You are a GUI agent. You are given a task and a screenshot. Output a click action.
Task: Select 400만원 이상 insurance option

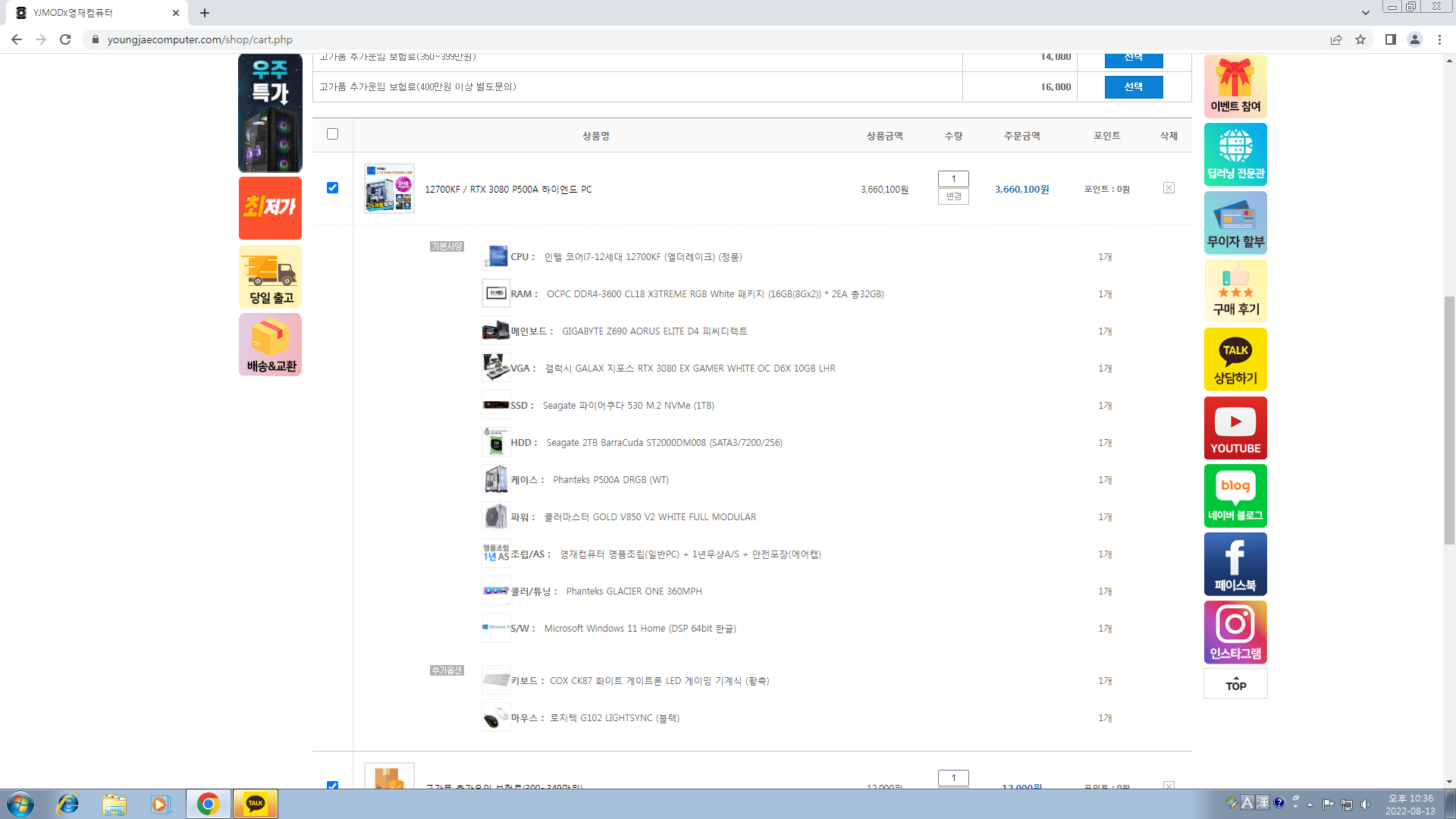tap(1133, 87)
